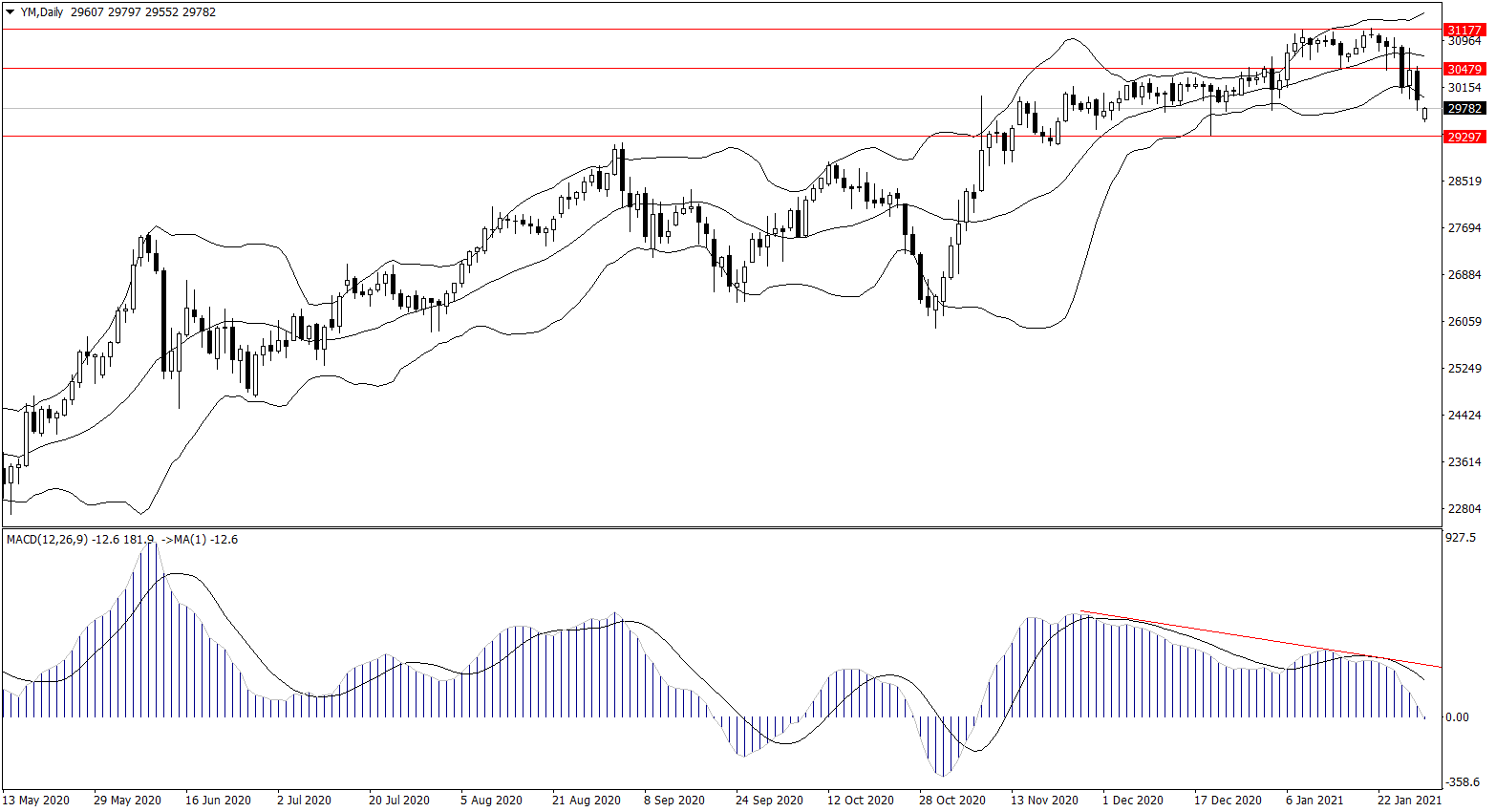Click the YM,Daily chart title text
This screenshot has width=1496, height=812.
click(x=42, y=12)
